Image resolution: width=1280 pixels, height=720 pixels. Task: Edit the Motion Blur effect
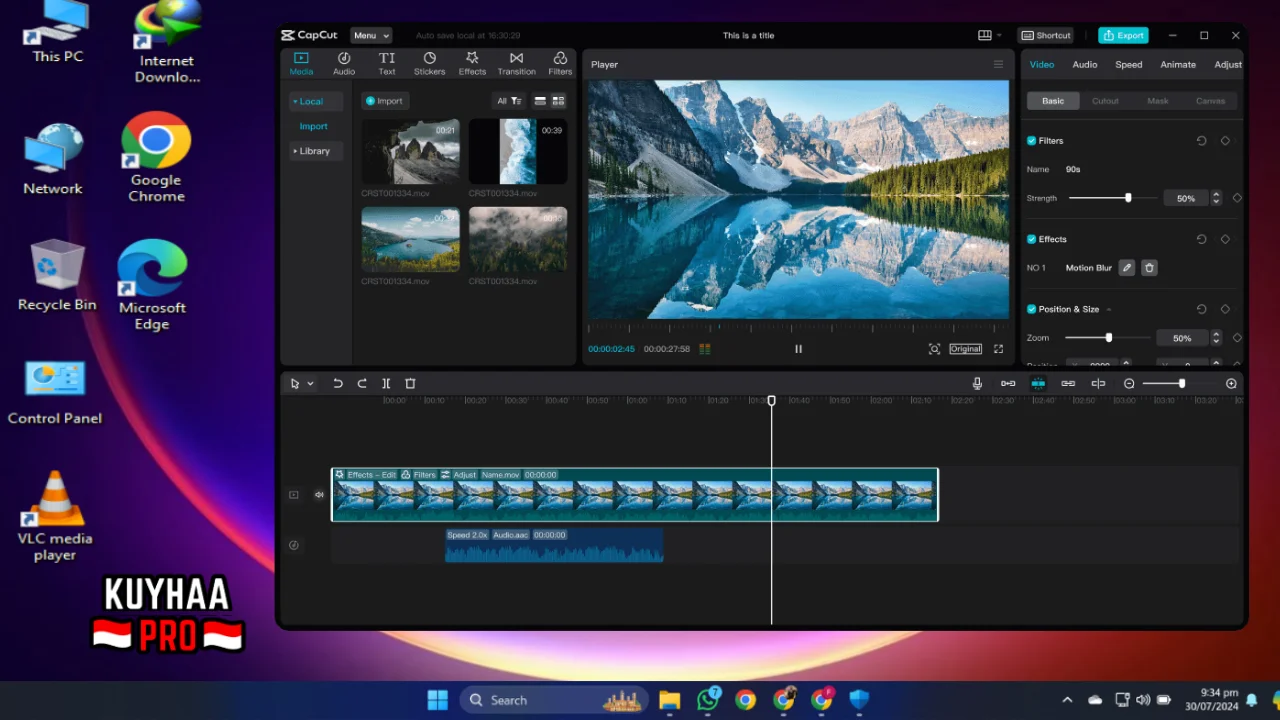1127,268
